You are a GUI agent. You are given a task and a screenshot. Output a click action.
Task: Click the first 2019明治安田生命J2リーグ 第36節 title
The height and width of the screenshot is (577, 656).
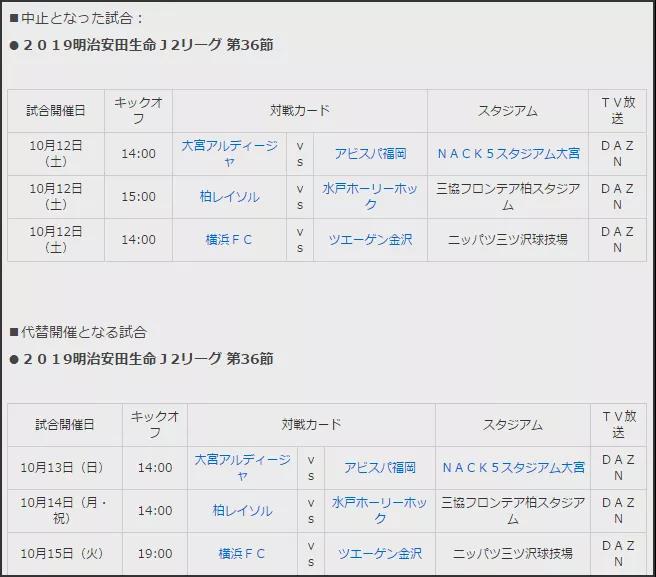coord(141,45)
